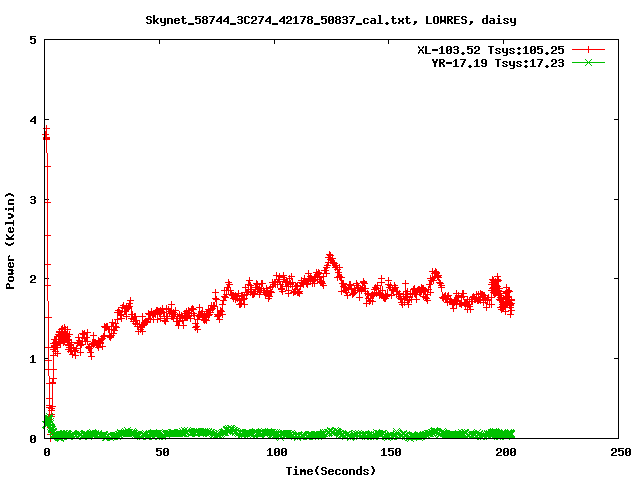Click the red legend line sample
Screen dimensions: 640x480
tap(588, 50)
